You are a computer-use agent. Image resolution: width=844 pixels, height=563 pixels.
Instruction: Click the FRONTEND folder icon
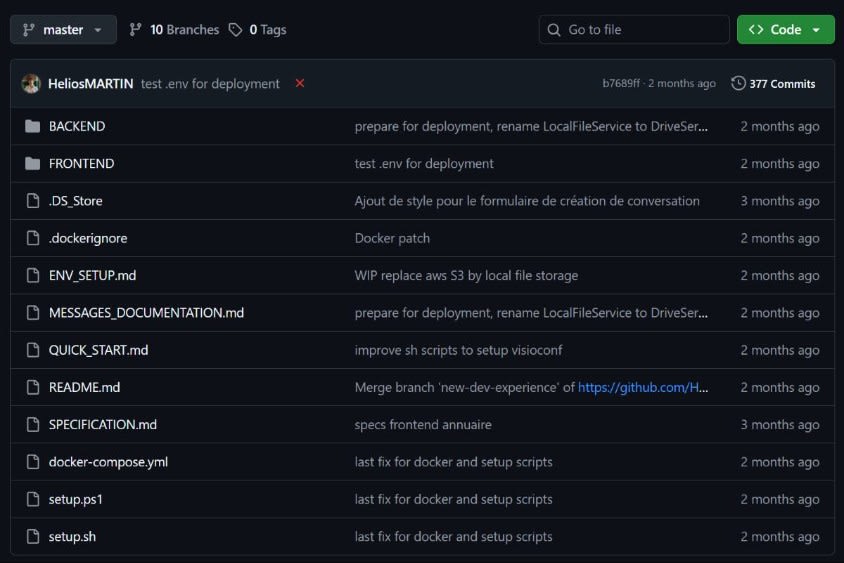tap(32, 163)
